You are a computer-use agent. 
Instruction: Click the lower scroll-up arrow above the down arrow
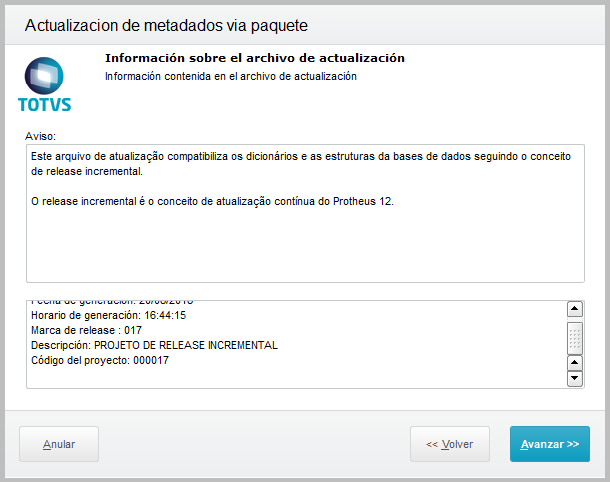tap(575, 363)
